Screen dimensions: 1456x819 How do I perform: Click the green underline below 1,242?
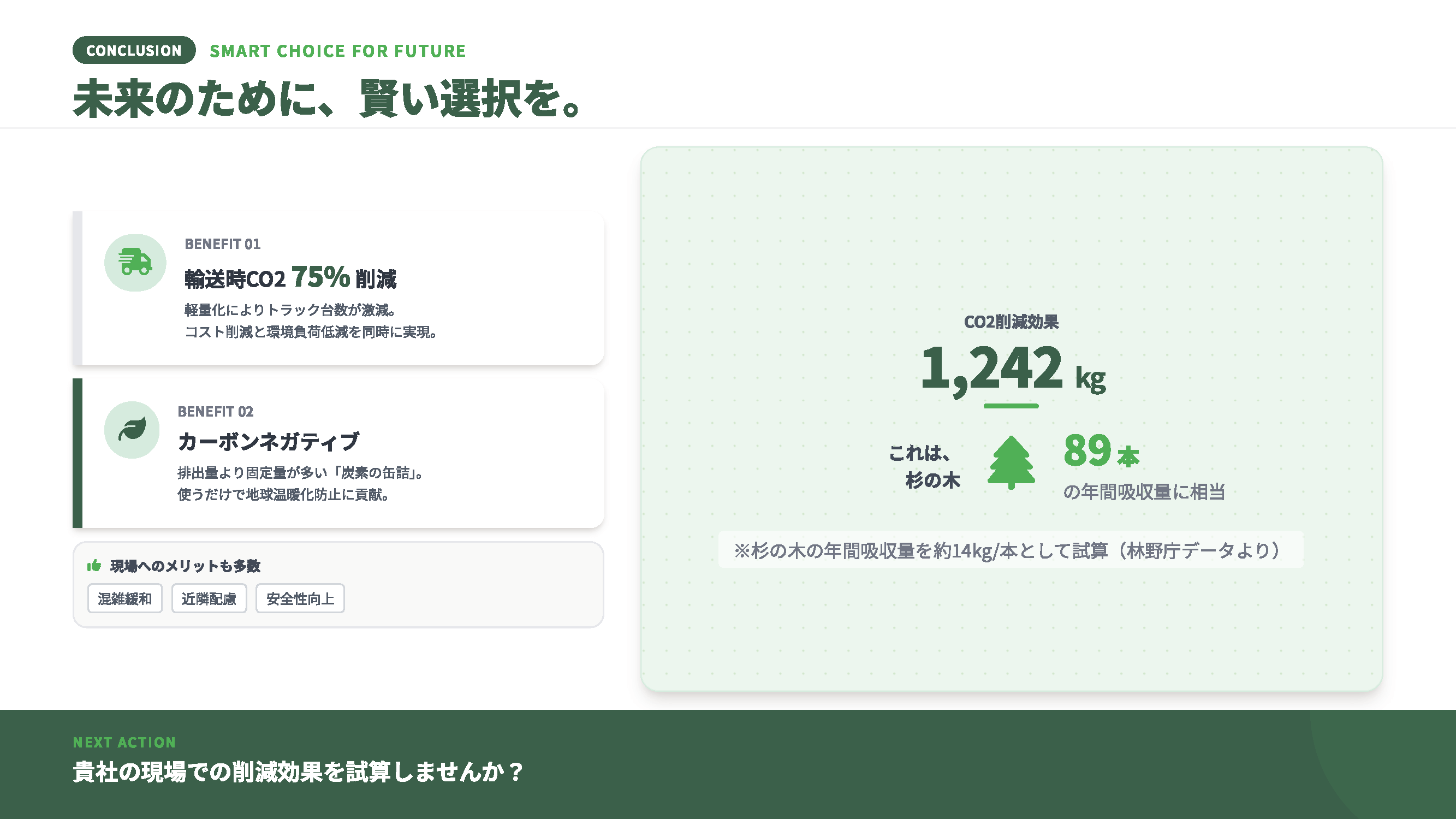click(1011, 406)
